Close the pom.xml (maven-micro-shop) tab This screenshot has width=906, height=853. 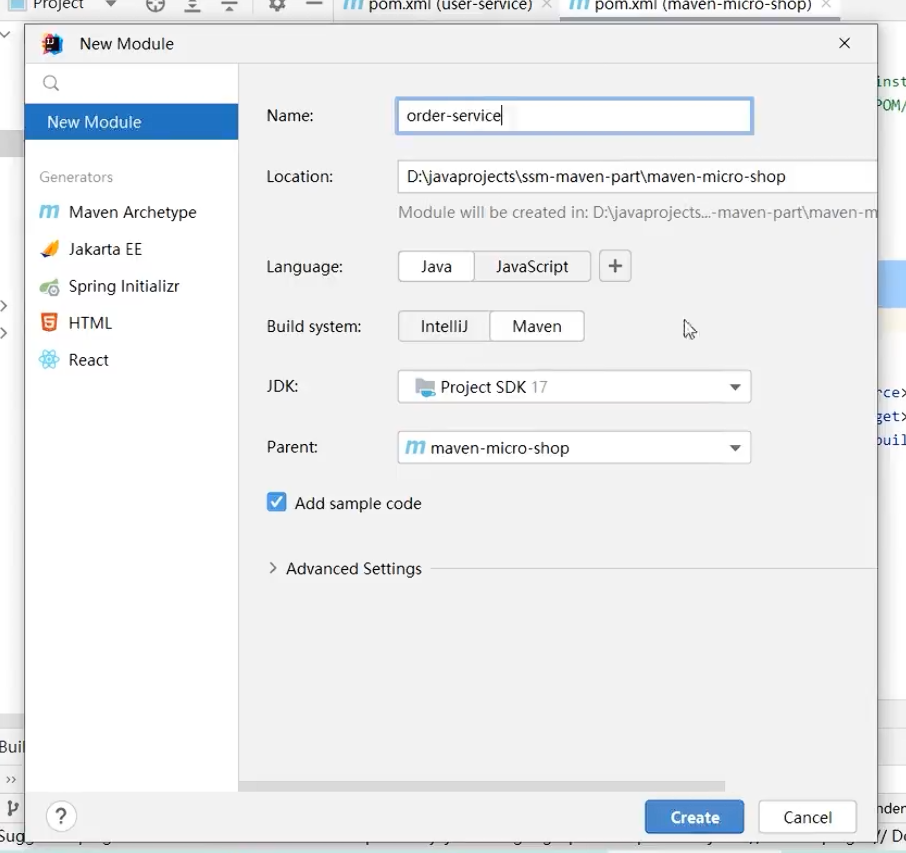pyautogui.click(x=826, y=5)
